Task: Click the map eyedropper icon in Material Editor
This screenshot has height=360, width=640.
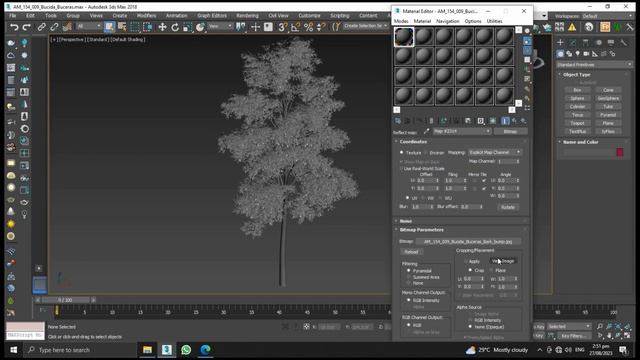Action: [427, 131]
